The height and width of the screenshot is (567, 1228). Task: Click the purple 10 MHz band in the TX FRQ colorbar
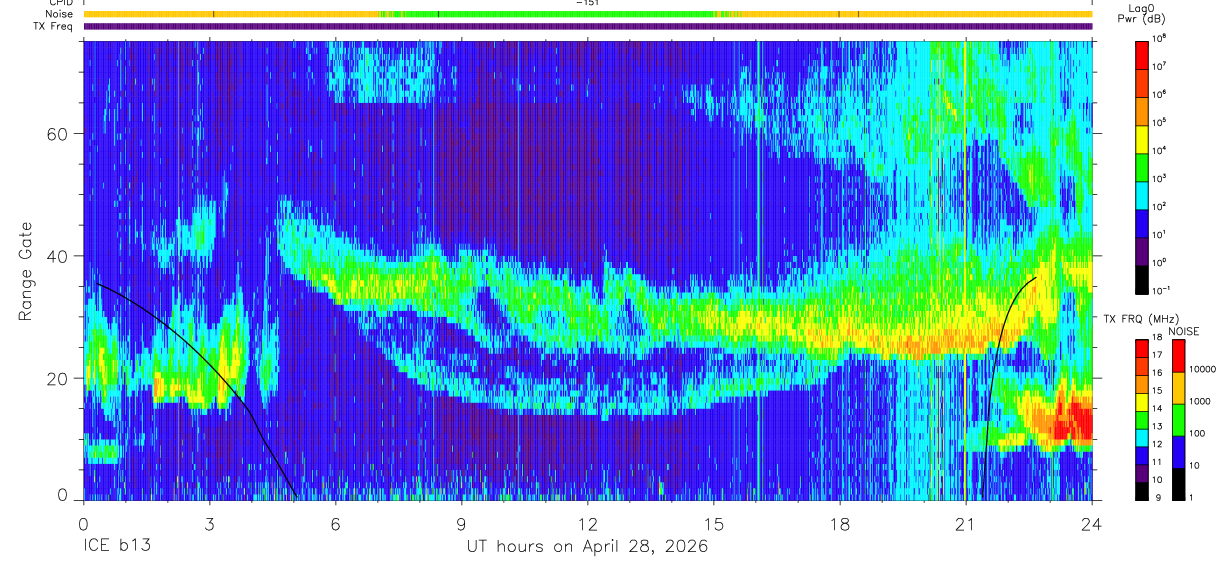1142,473
